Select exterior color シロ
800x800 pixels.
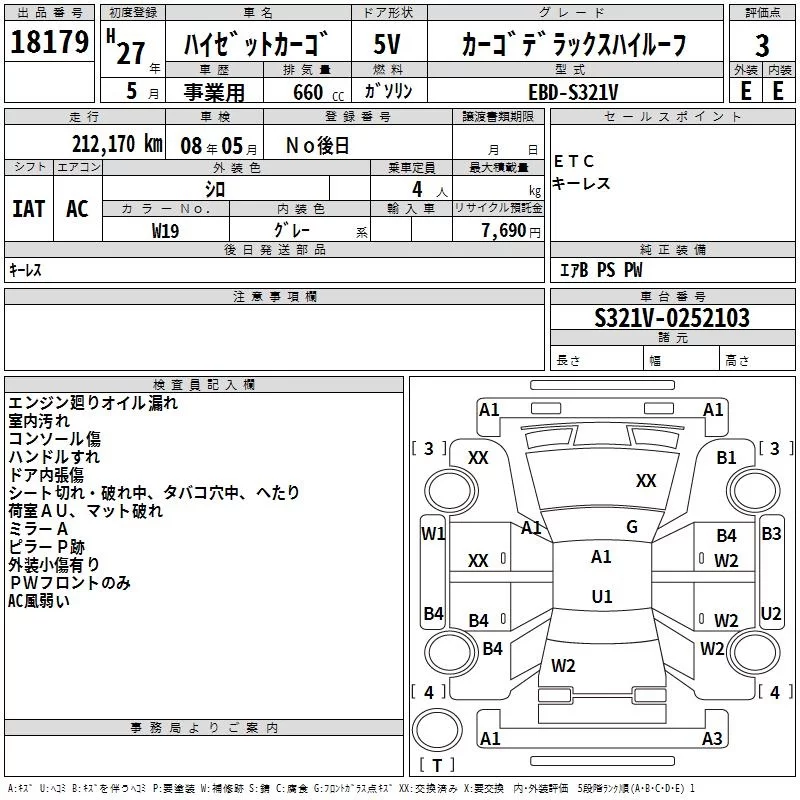[215, 189]
